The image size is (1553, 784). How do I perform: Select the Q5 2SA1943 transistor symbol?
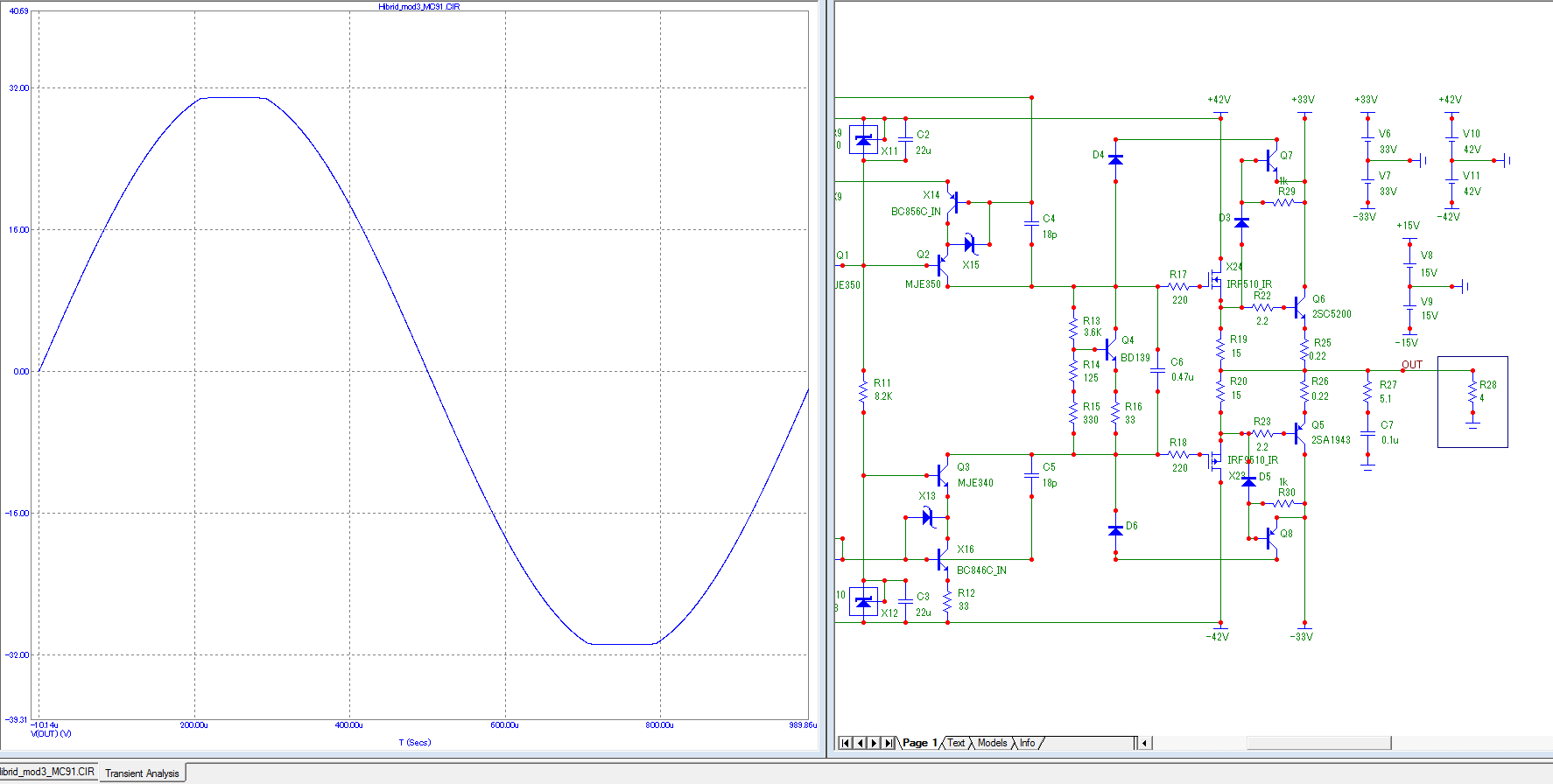(1300, 434)
